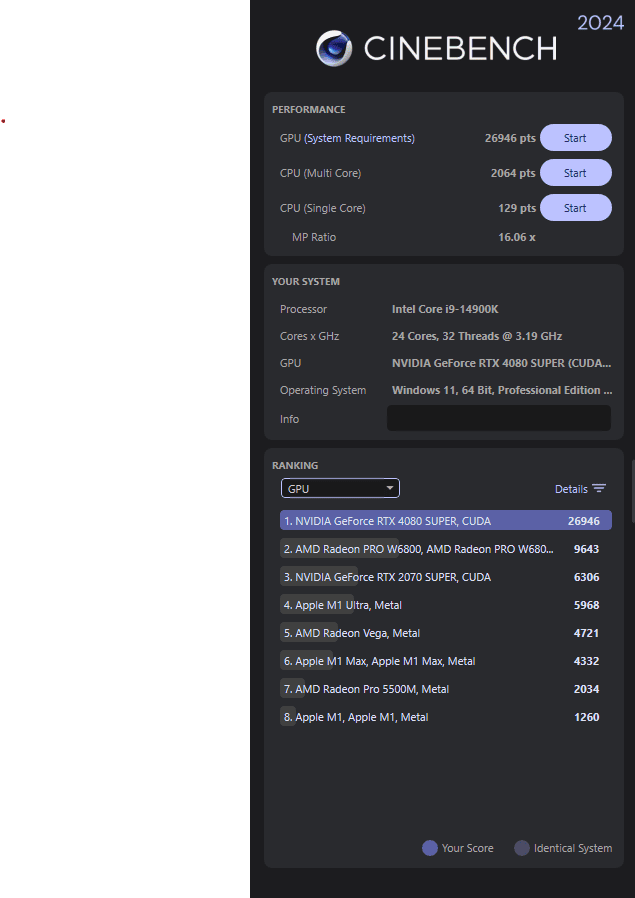Select the Radeon Pro 5500M ranking row

click(446, 689)
